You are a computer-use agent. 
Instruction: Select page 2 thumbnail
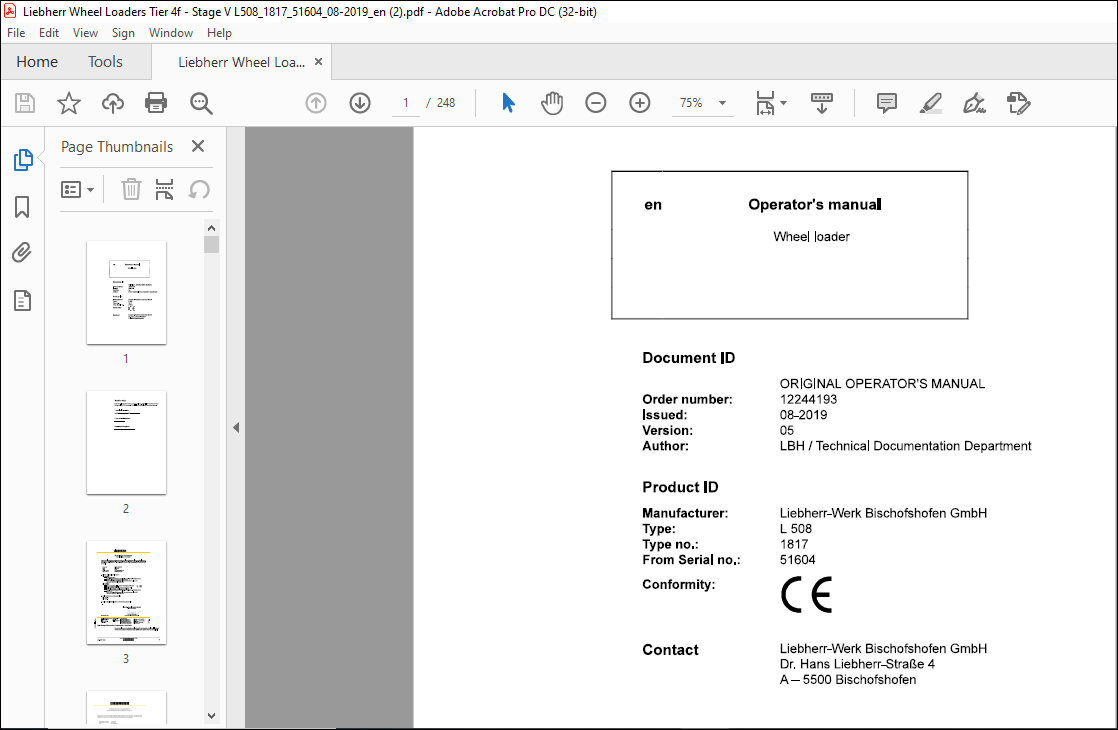click(x=126, y=443)
